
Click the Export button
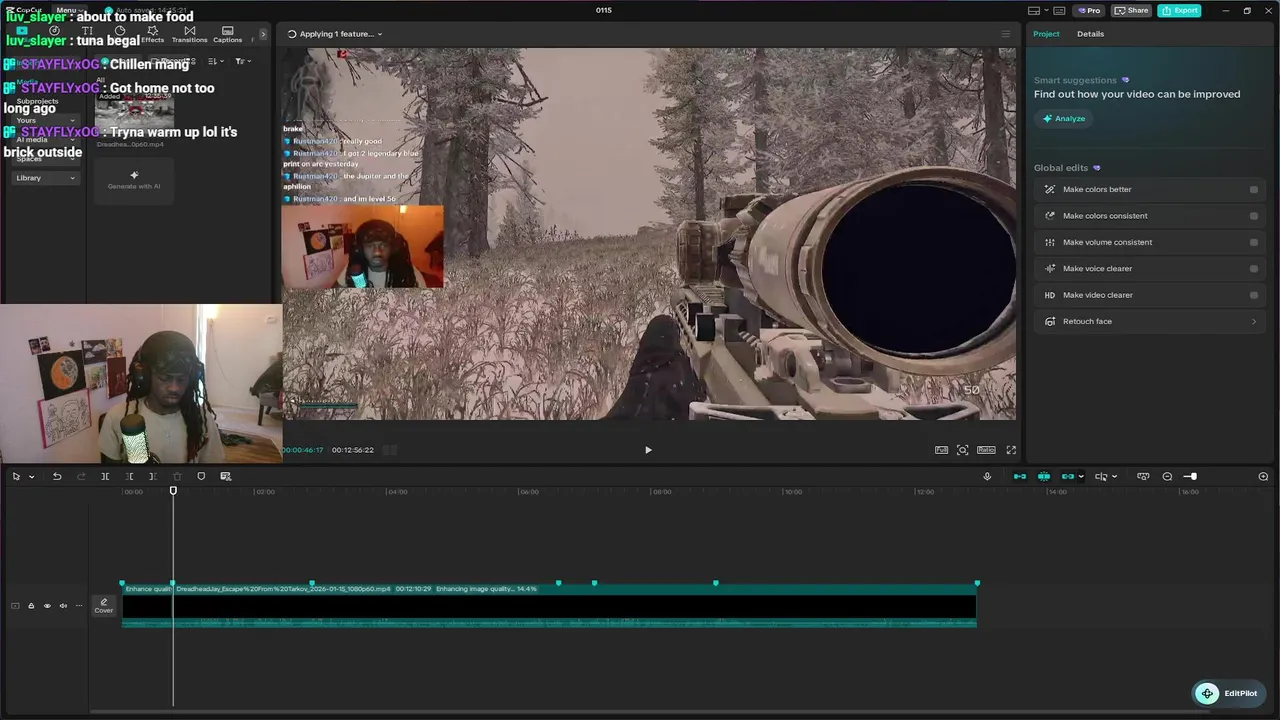(x=1179, y=10)
